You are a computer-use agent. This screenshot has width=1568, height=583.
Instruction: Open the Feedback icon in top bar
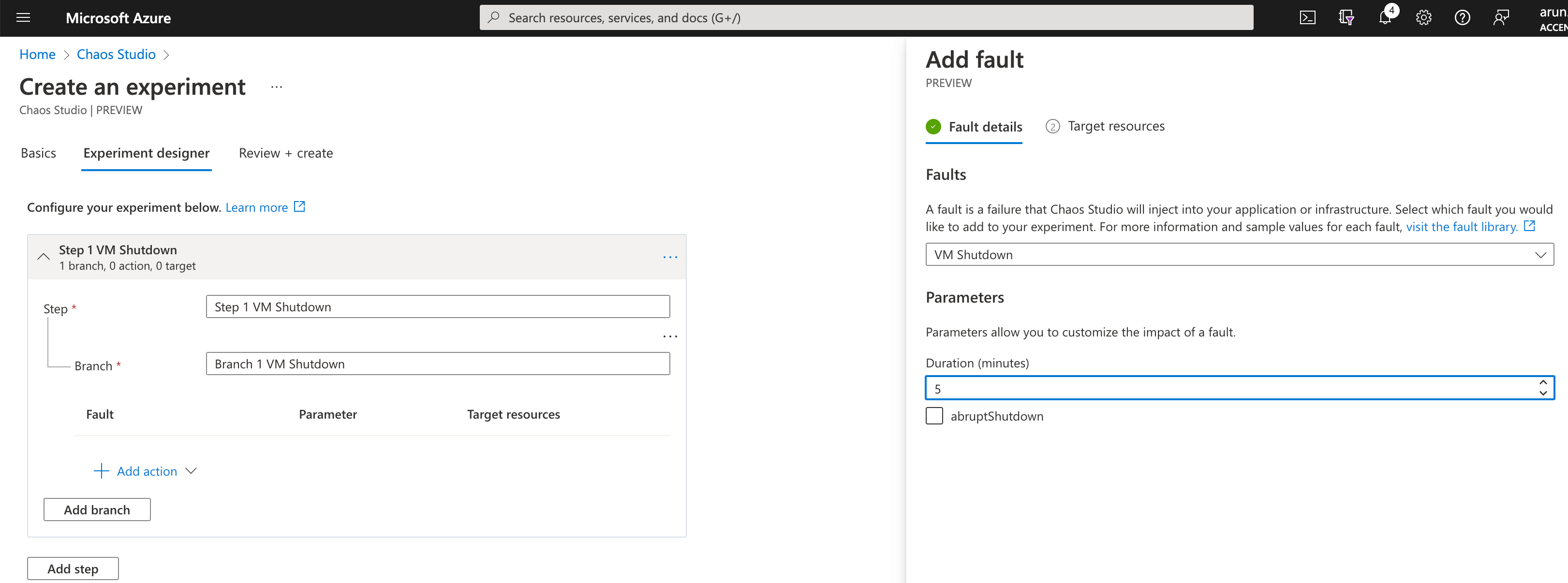pyautogui.click(x=1500, y=18)
